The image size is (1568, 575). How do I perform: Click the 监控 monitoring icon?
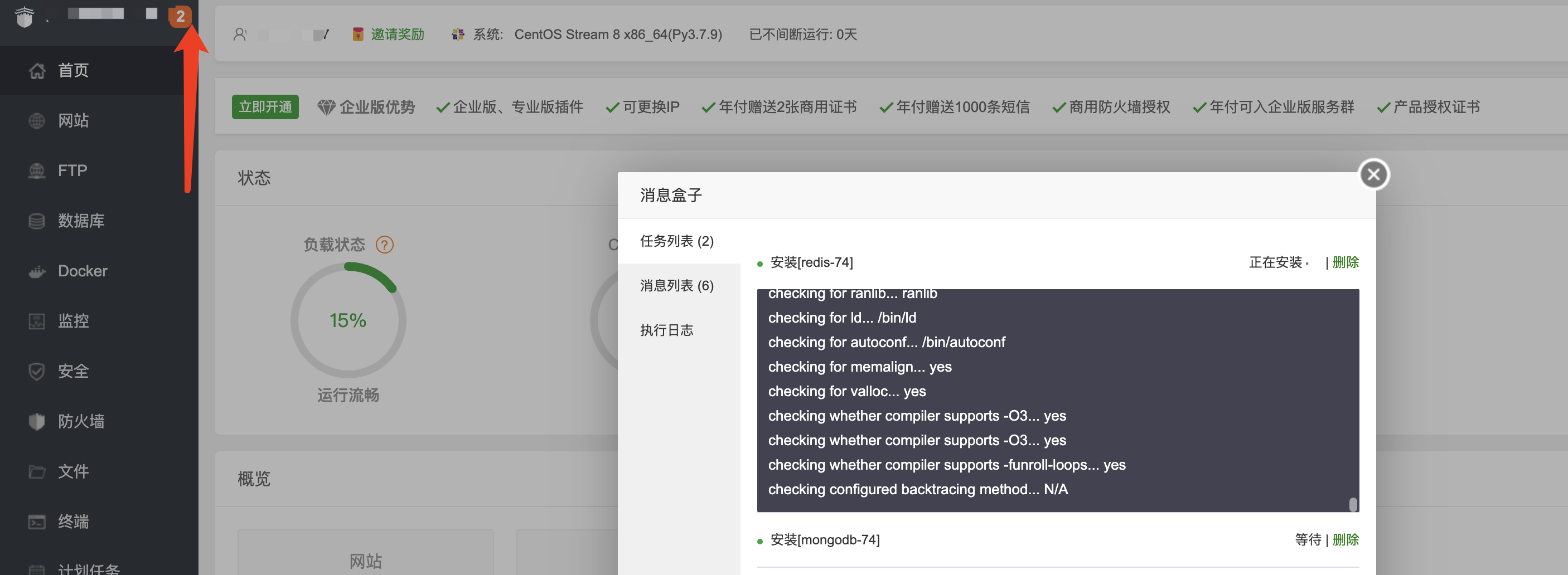point(37,321)
